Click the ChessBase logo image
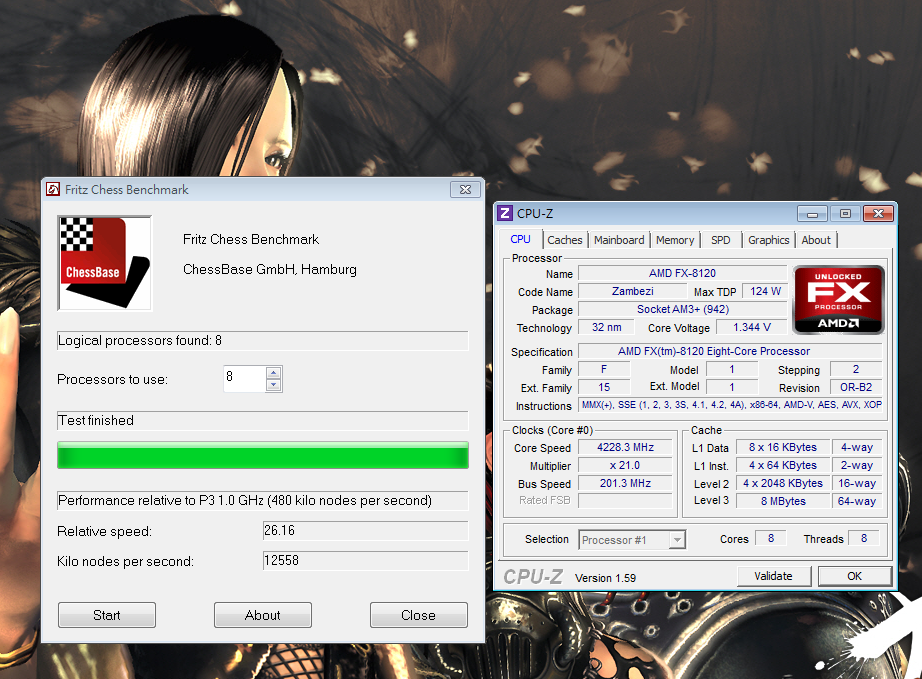922x679 pixels. pos(105,263)
